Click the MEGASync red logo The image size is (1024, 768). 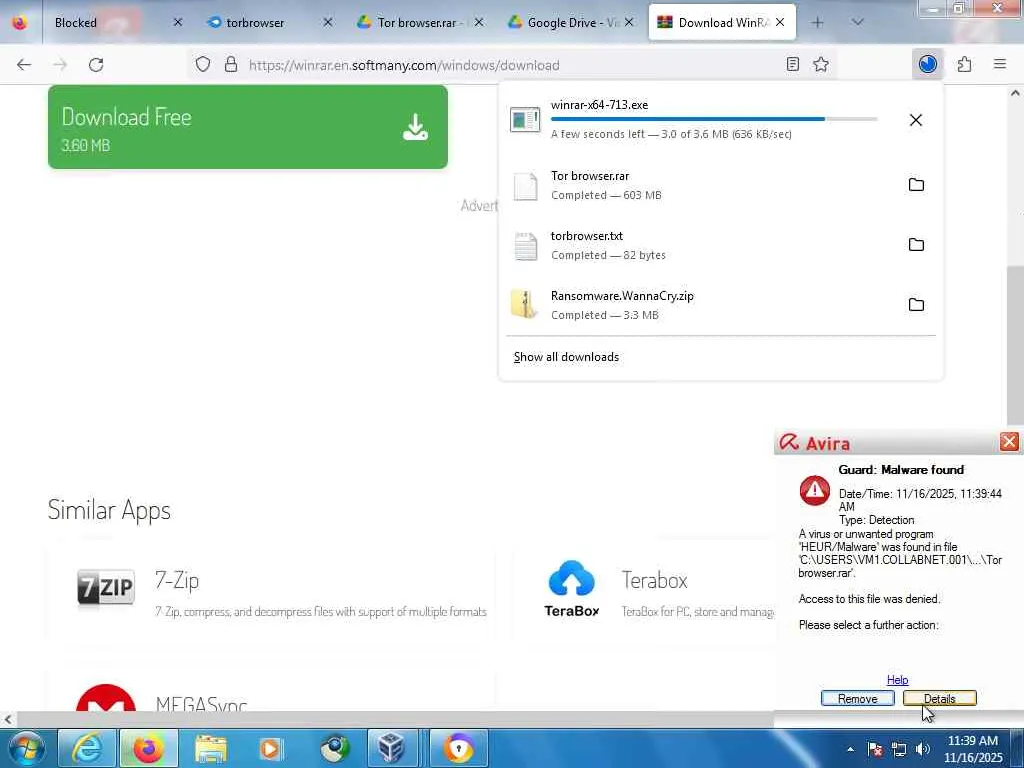[106, 697]
